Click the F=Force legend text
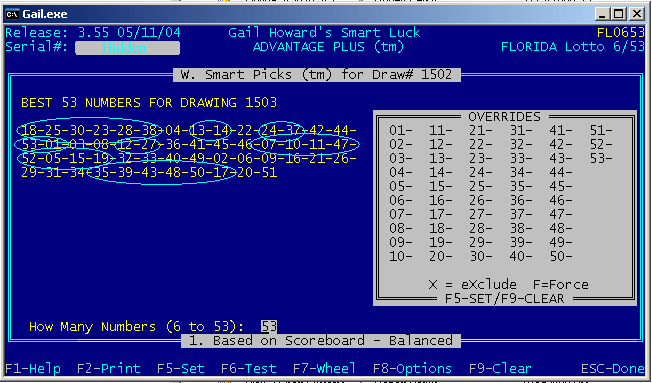The width and height of the screenshot is (652, 383). pos(561,284)
